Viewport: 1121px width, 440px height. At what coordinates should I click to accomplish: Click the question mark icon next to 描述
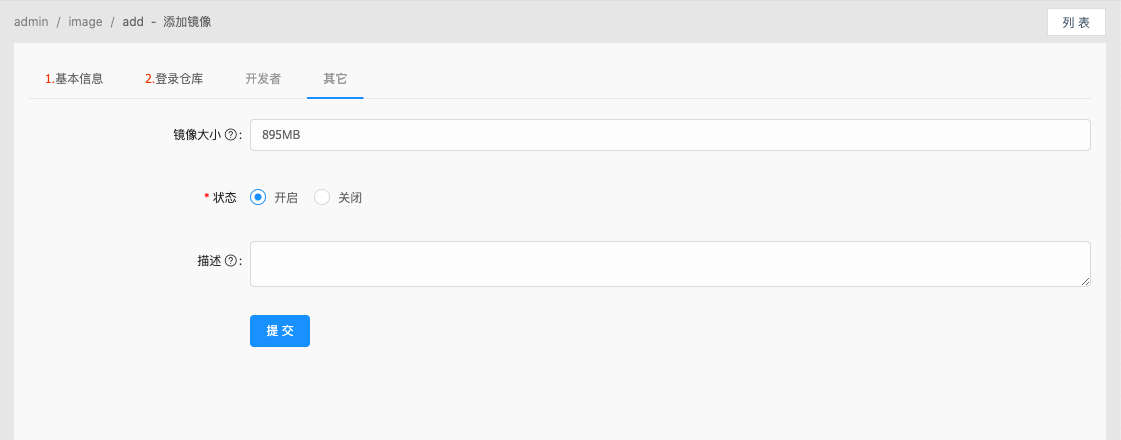pos(230,261)
